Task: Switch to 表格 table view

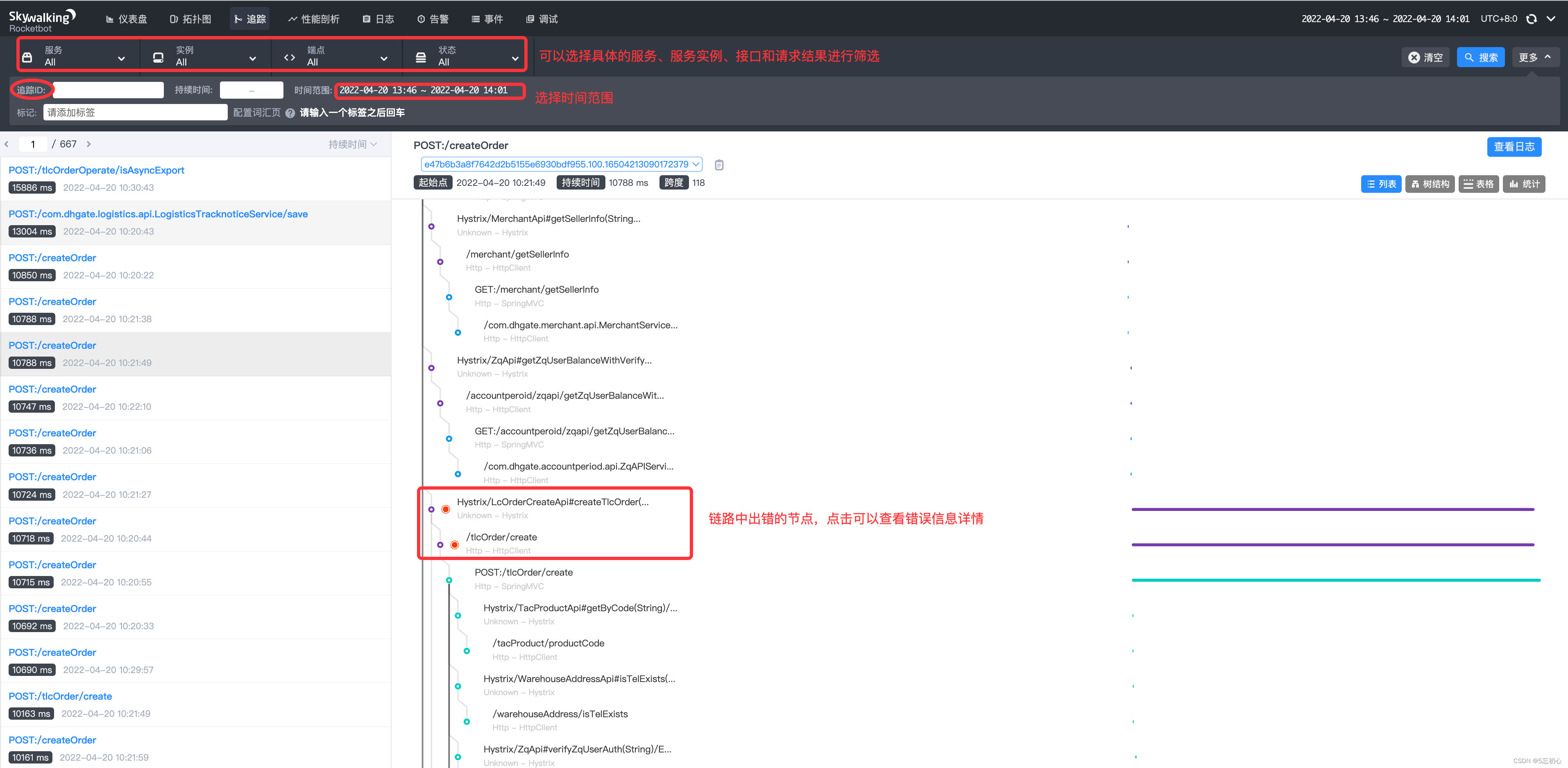Action: pos(1479,184)
